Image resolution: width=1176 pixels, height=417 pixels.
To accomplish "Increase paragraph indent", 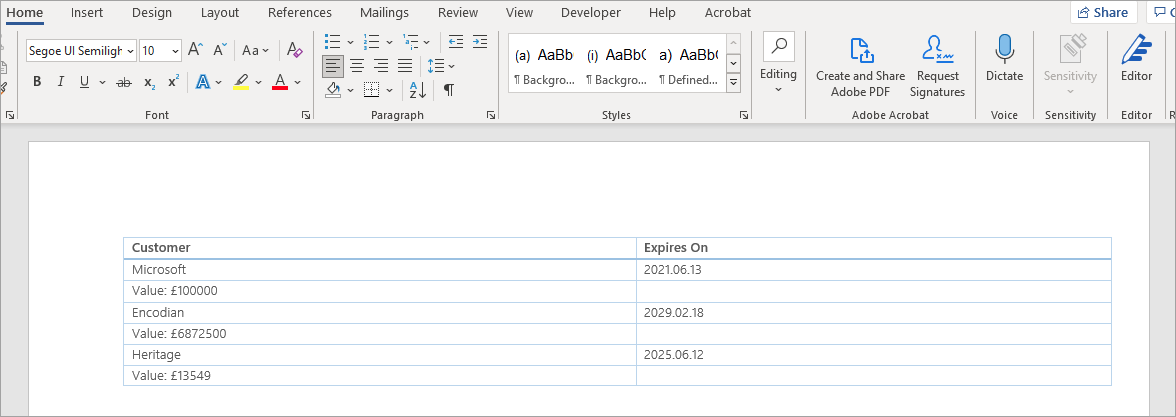I will [480, 41].
